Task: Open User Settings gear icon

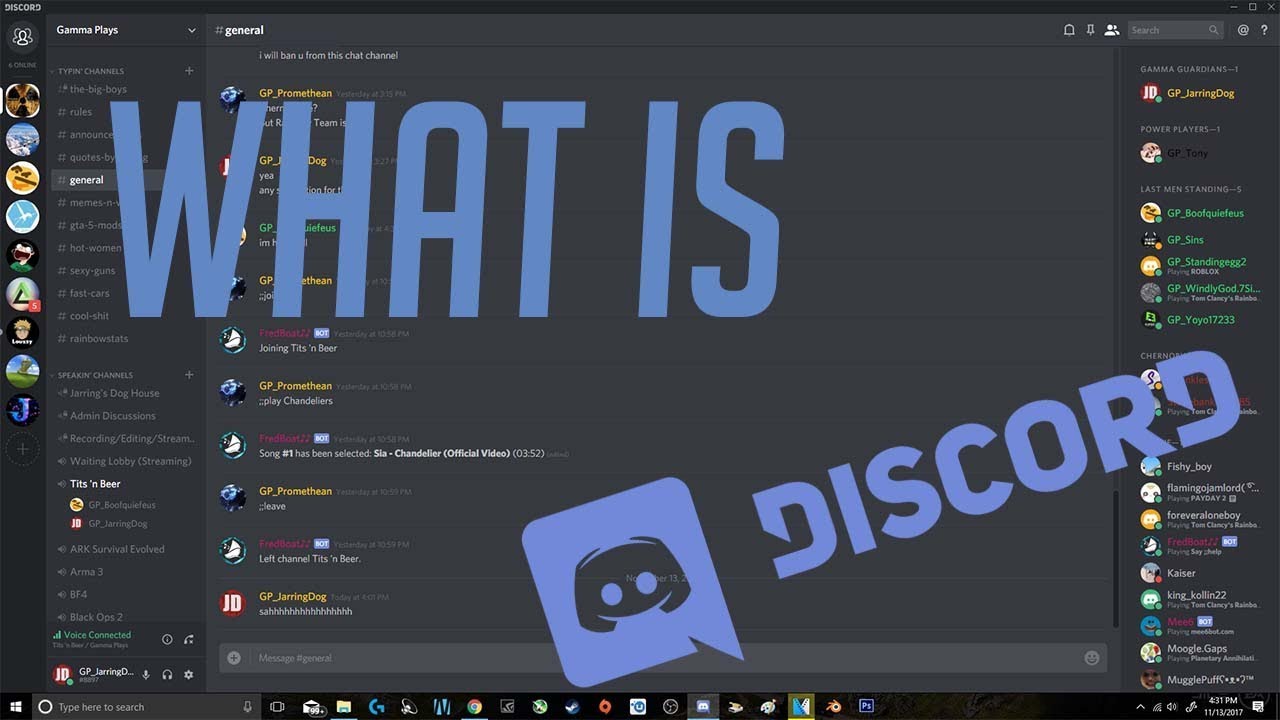Action: [x=188, y=675]
